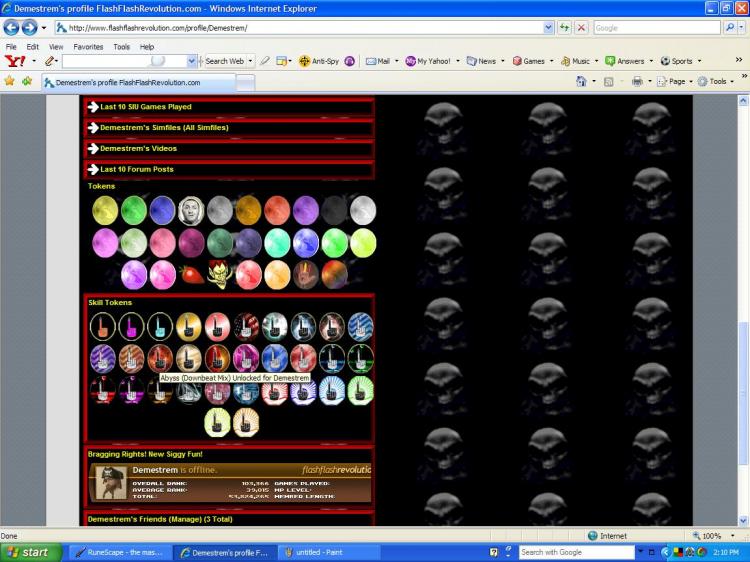Click the Yahoo Sports toolbar button
This screenshot has height=562, width=750.
coord(676,61)
